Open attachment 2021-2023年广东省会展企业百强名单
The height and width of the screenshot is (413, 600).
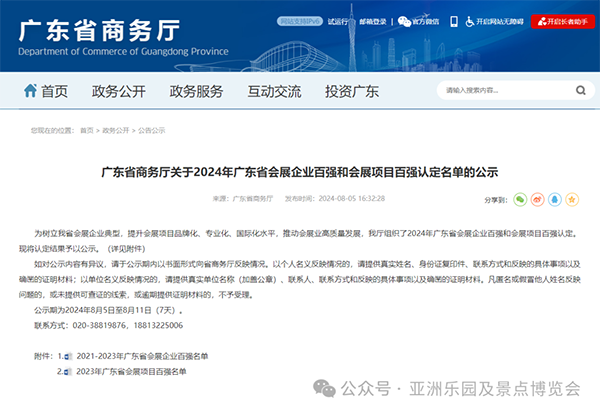(x=138, y=355)
